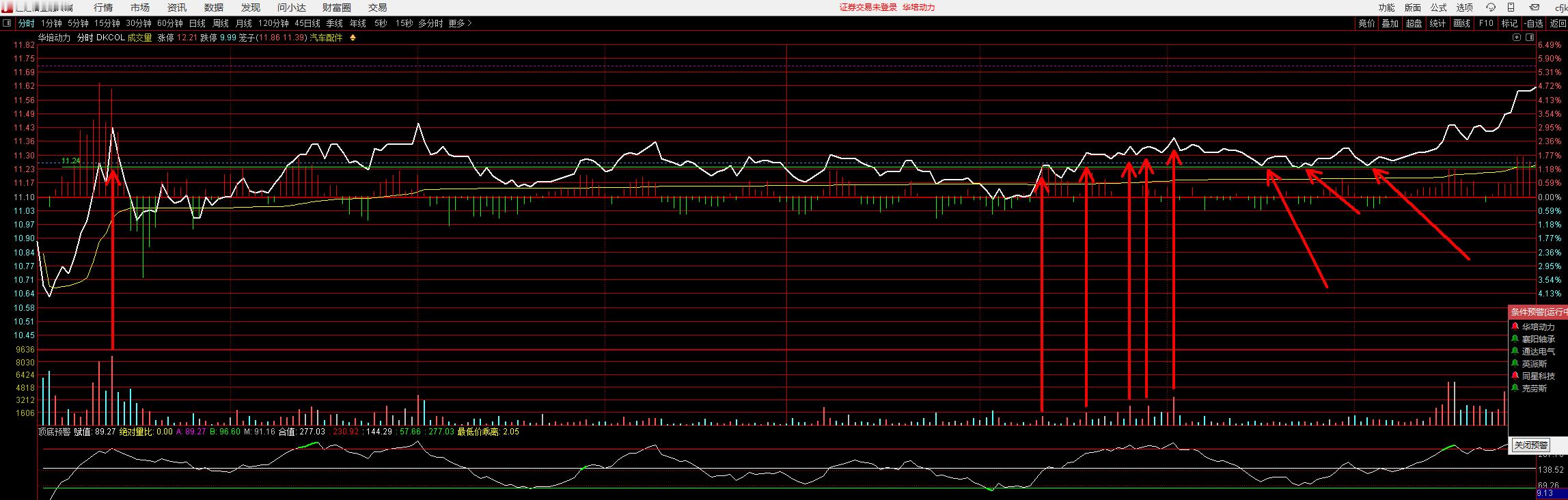The image size is (1568, 500).
Task: Select 克劳斯 in the alert list
Action: tap(1534, 389)
